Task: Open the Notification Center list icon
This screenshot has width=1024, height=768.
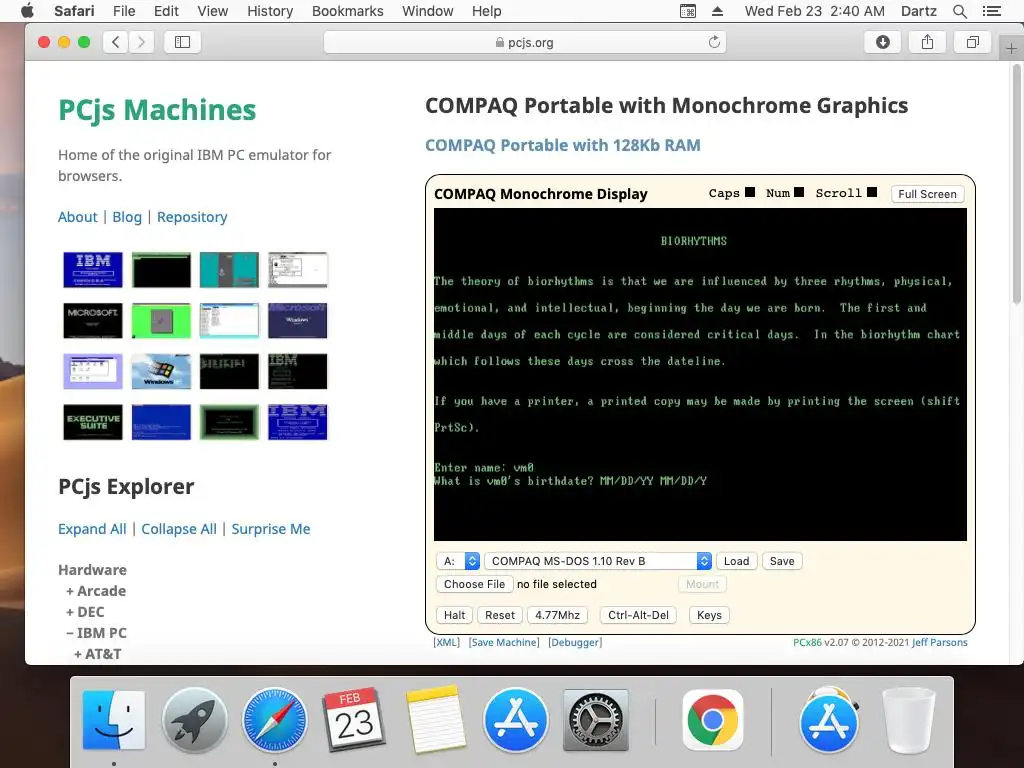Action: [991, 11]
